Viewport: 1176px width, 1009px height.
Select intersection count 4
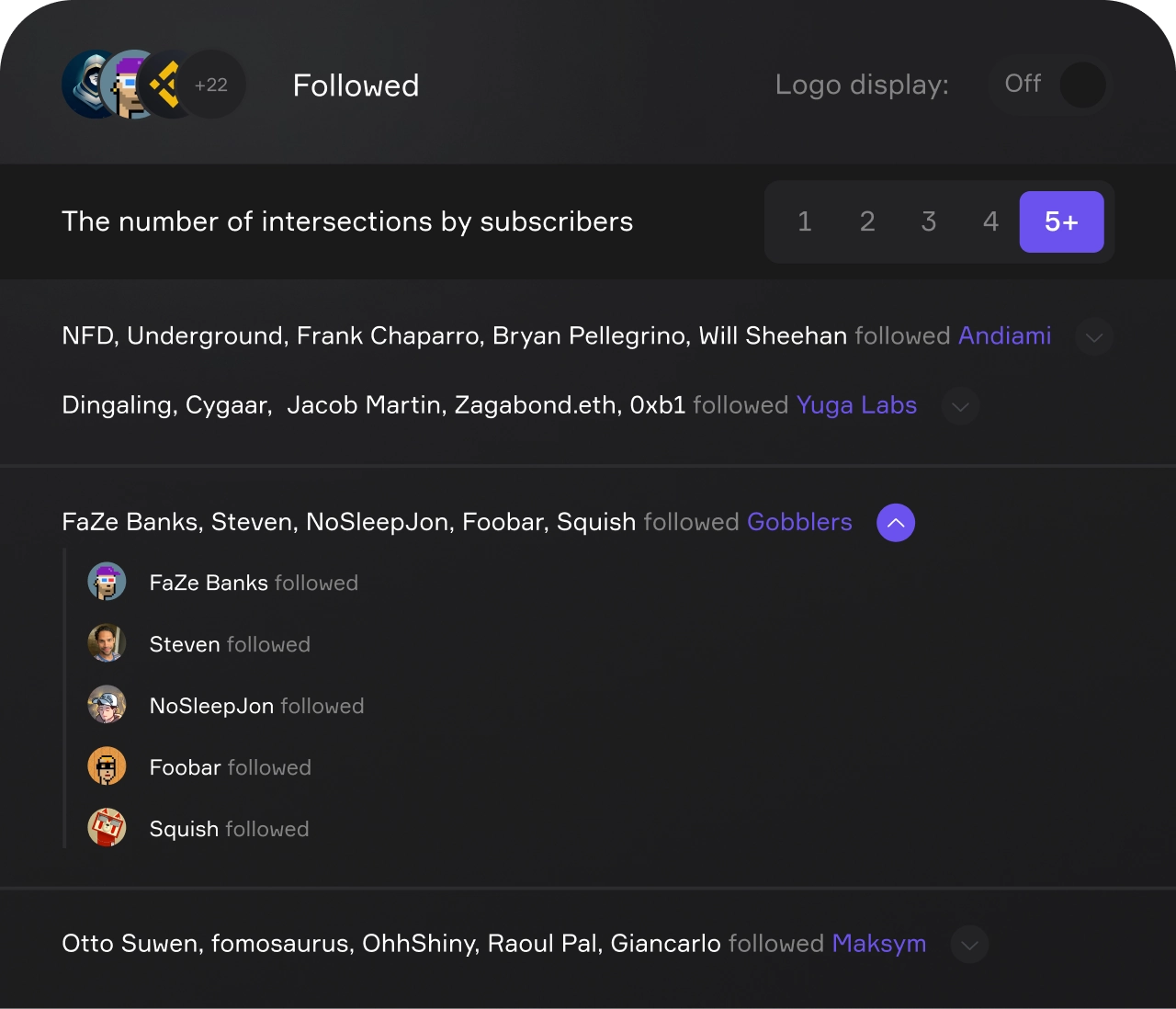[990, 221]
